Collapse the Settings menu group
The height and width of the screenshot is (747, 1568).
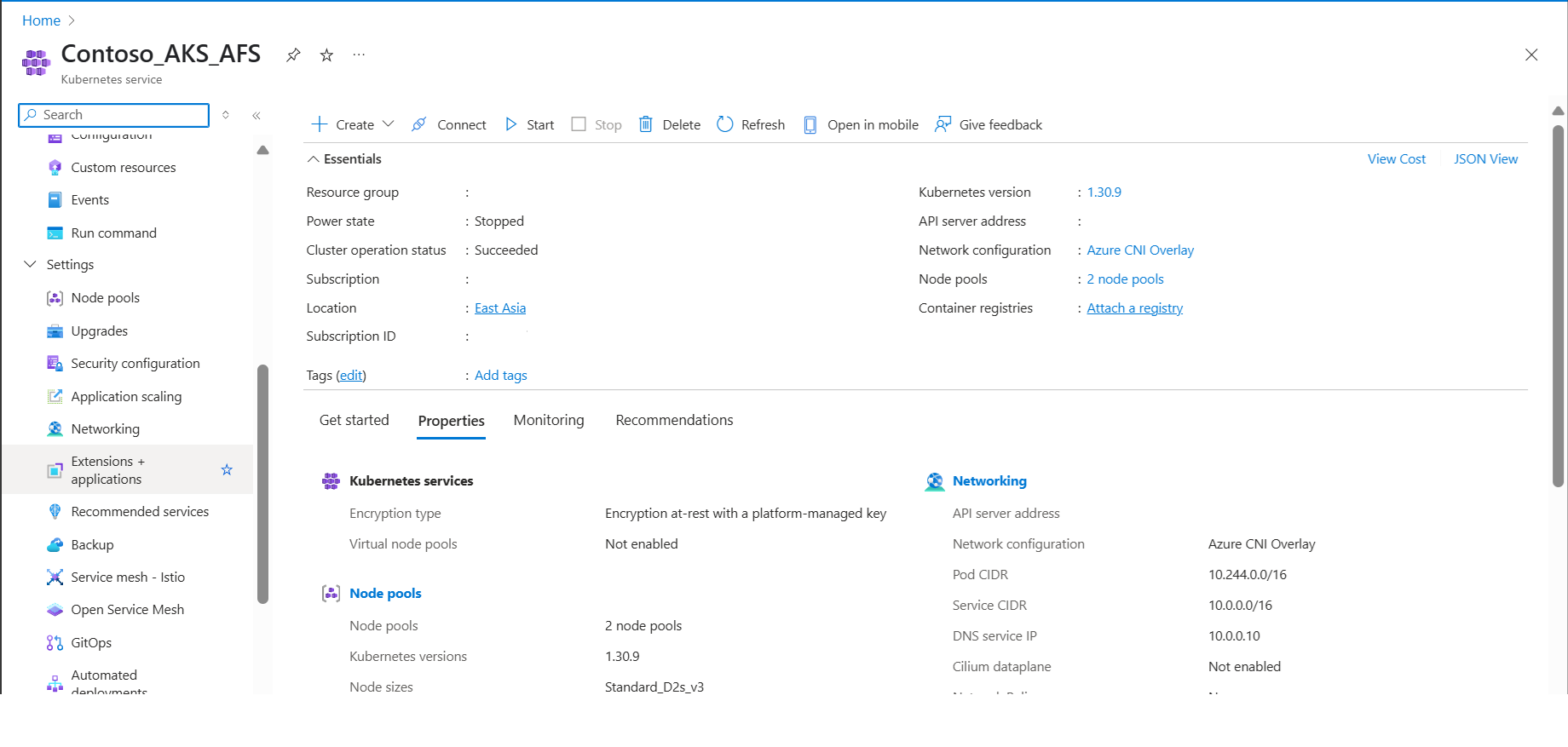coord(30,265)
